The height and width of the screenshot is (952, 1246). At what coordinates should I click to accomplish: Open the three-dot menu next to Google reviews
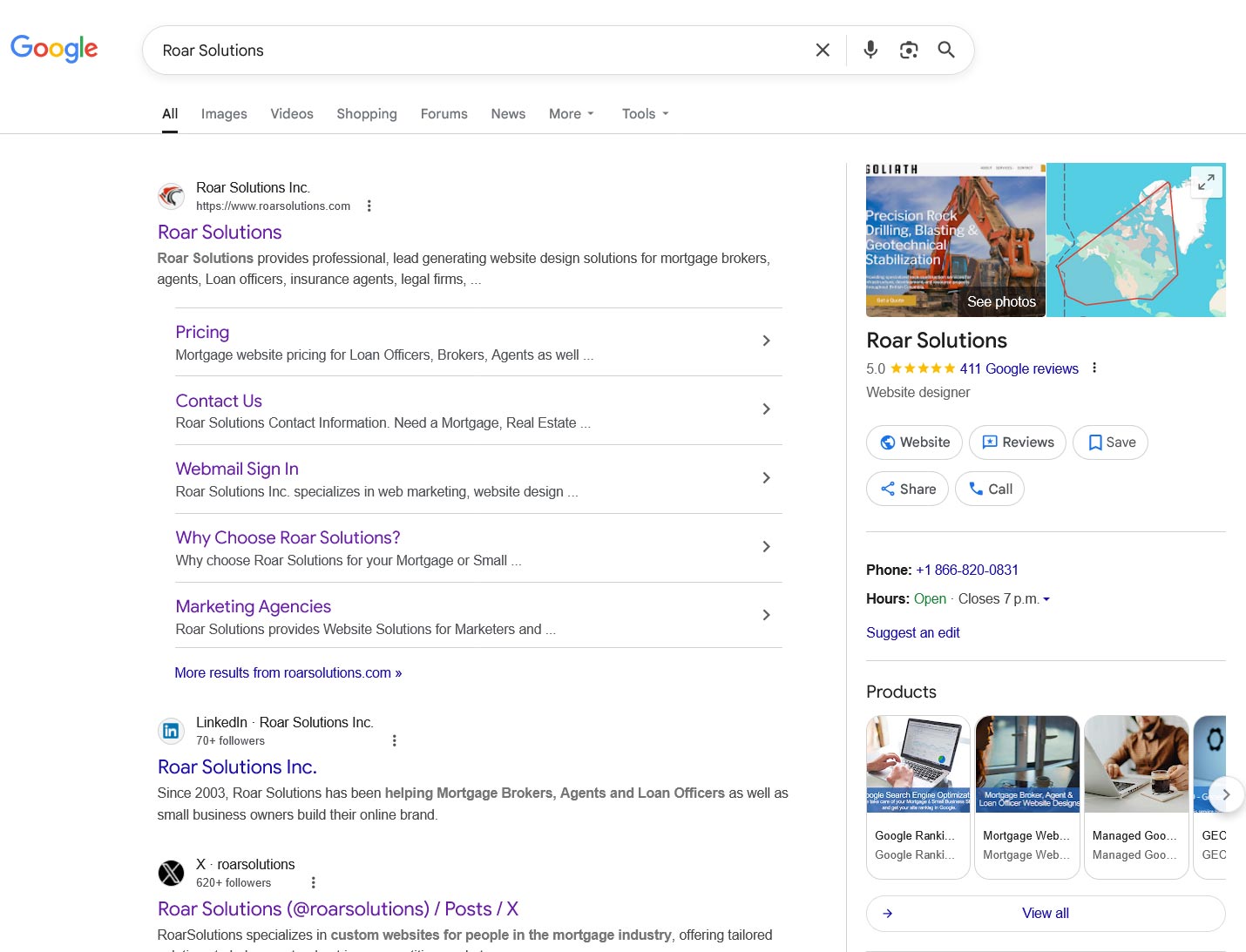tap(1094, 368)
